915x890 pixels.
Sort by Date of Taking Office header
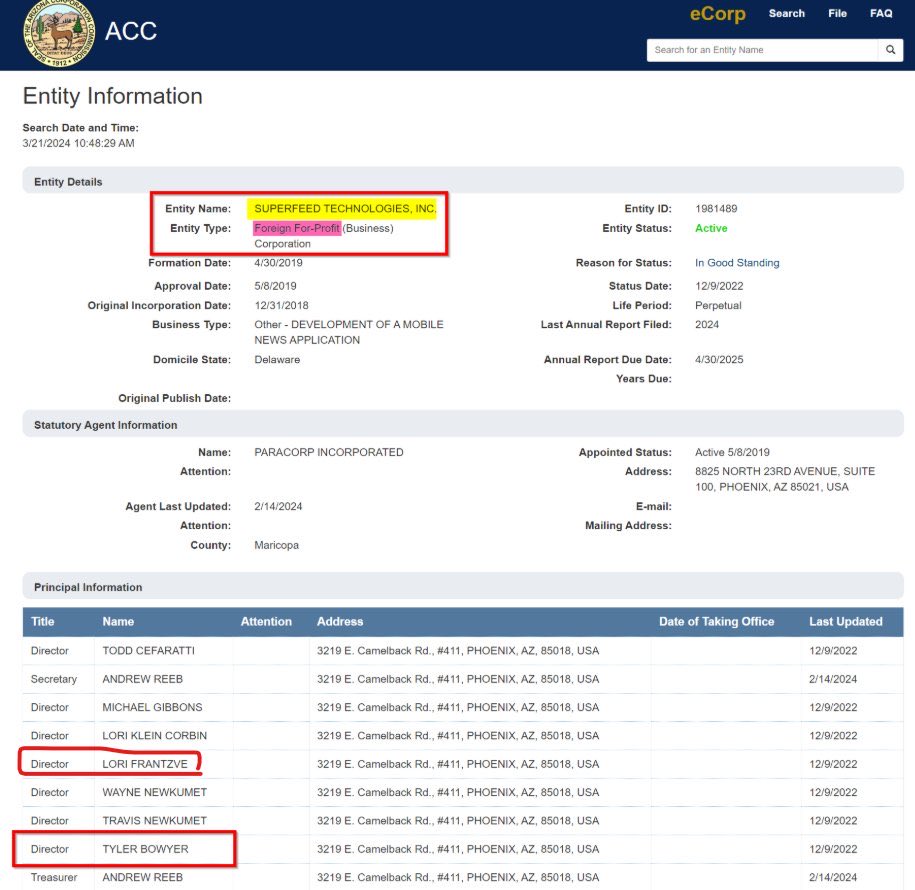point(716,622)
